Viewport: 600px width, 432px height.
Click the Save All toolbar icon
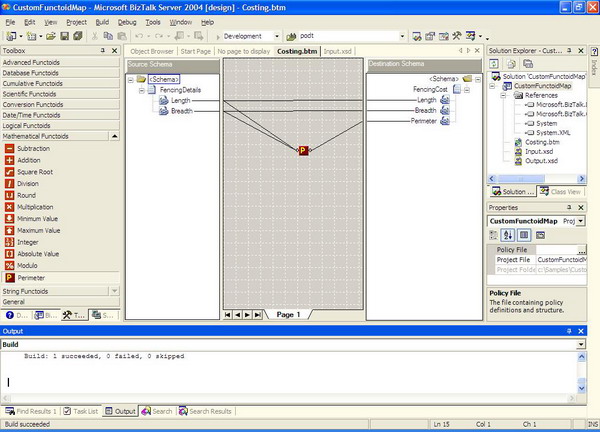coord(78,36)
